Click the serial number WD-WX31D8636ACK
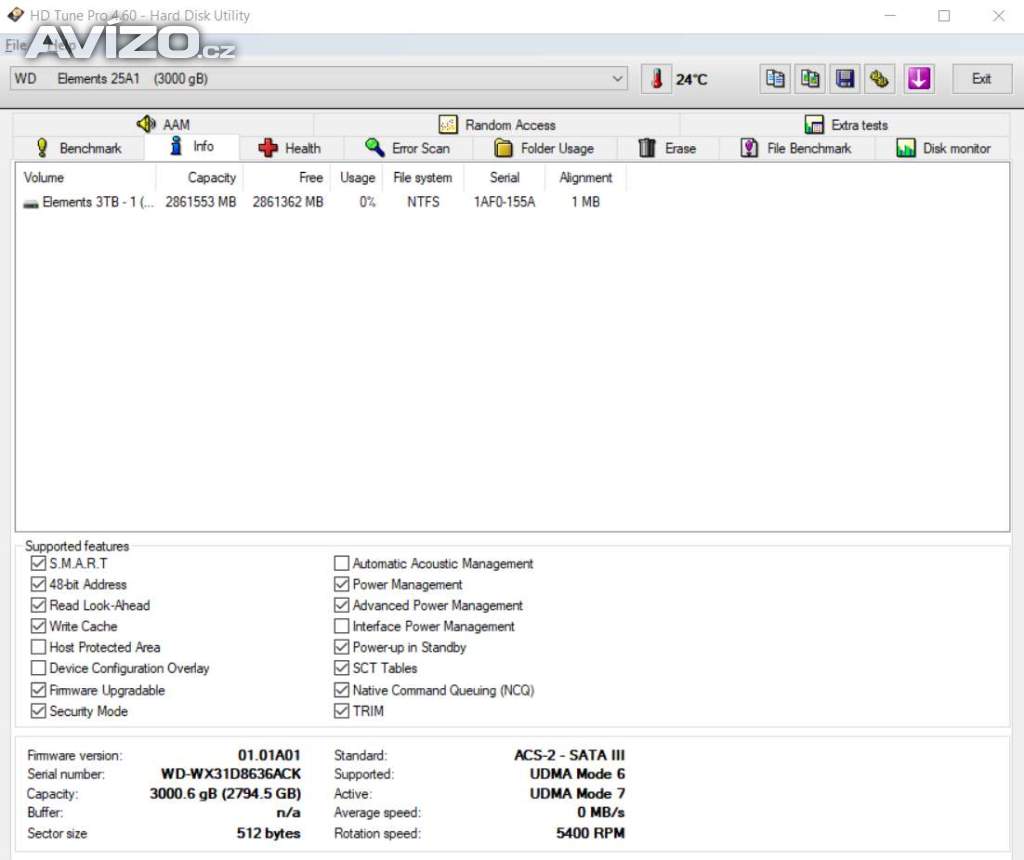1024x860 pixels. coord(231,774)
